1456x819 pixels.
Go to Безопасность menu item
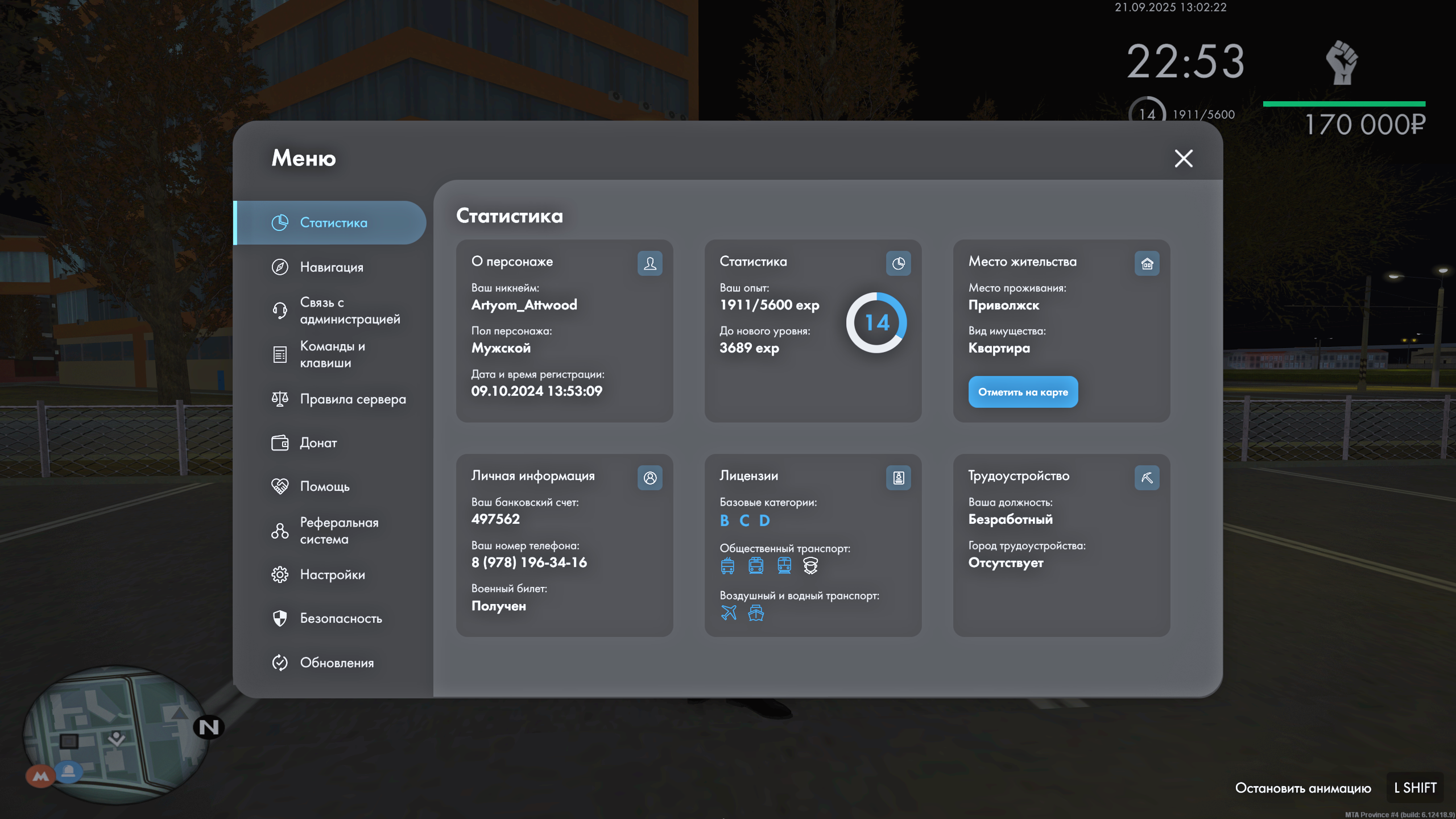[x=341, y=618]
